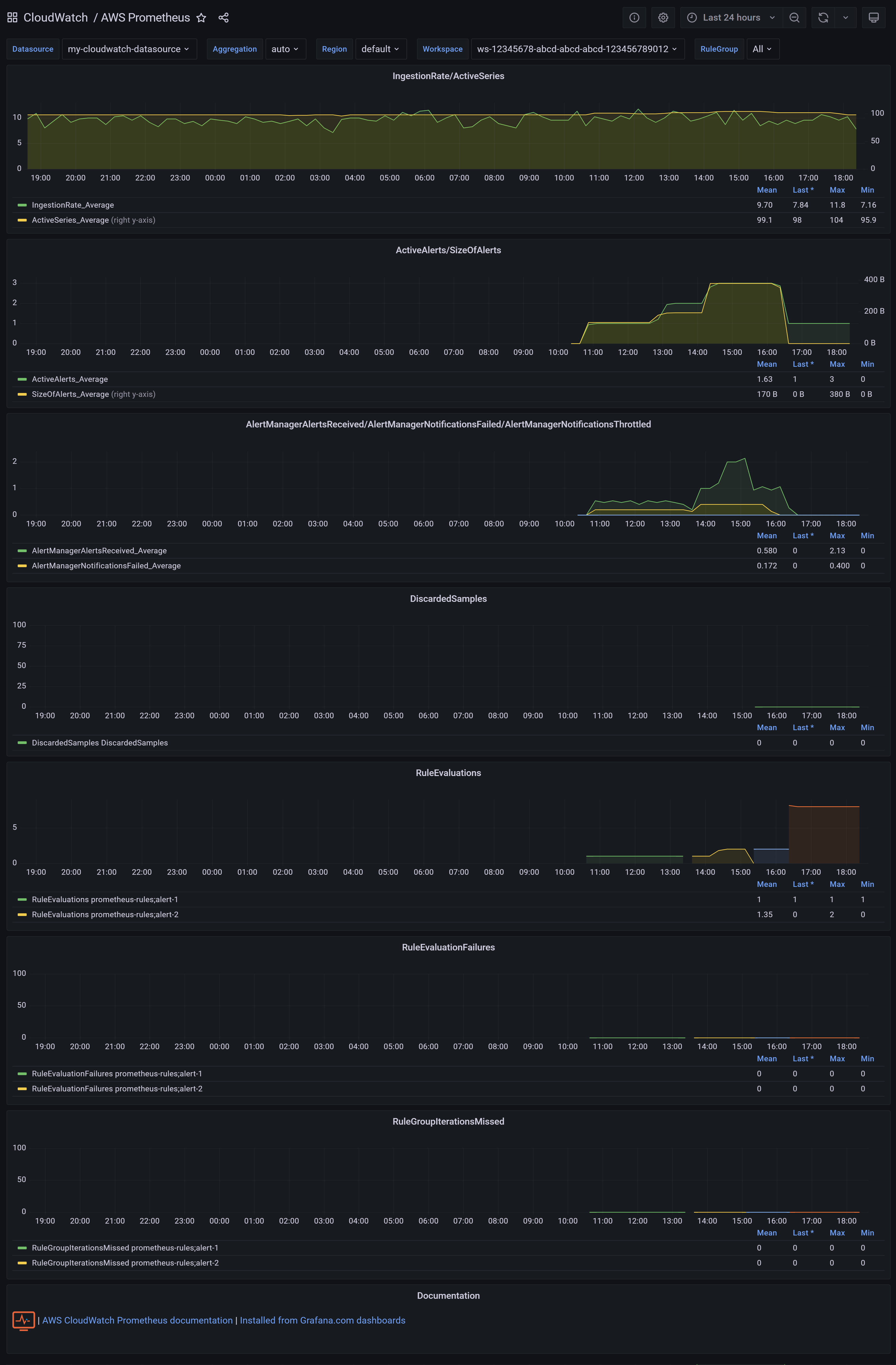Viewport: 896px width, 1365px height.
Task: Toggle DiscardedSamples legend series
Action: click(x=100, y=743)
